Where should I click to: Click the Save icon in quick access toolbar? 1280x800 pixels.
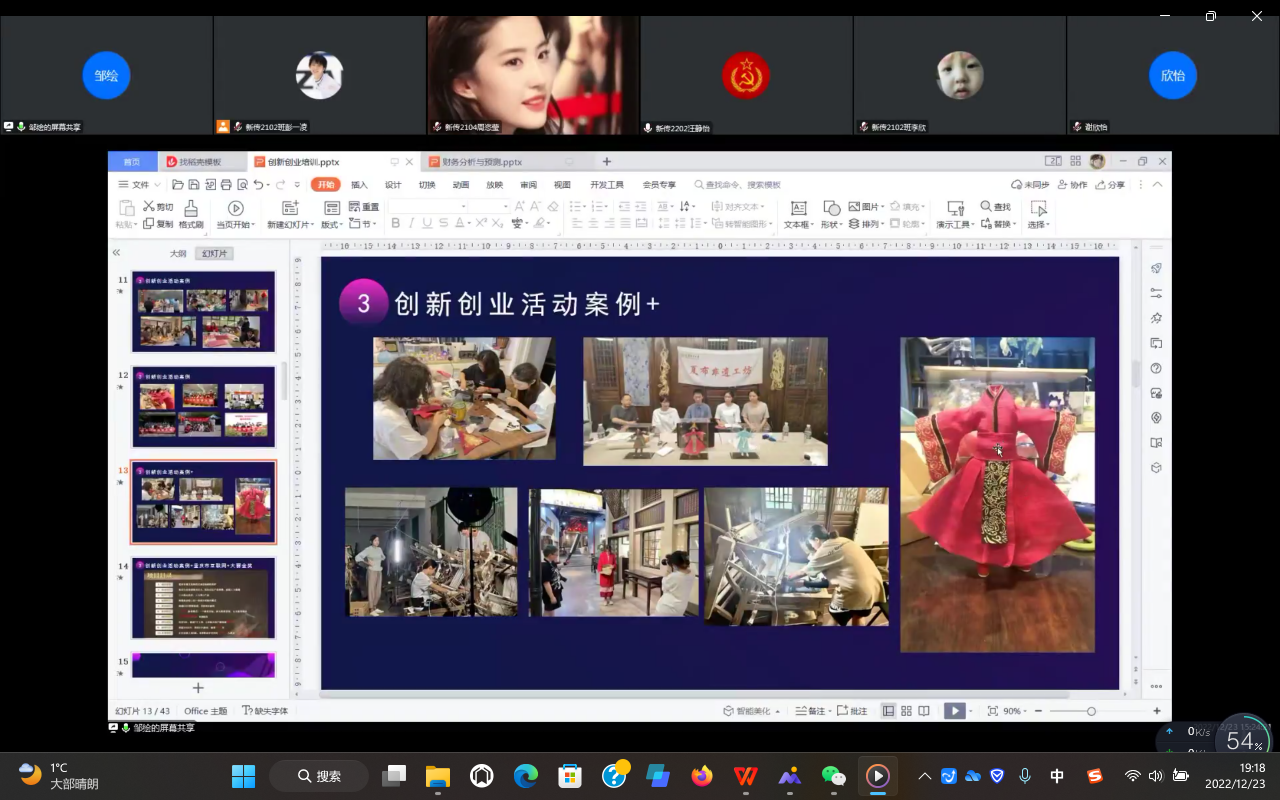pyautogui.click(x=194, y=185)
